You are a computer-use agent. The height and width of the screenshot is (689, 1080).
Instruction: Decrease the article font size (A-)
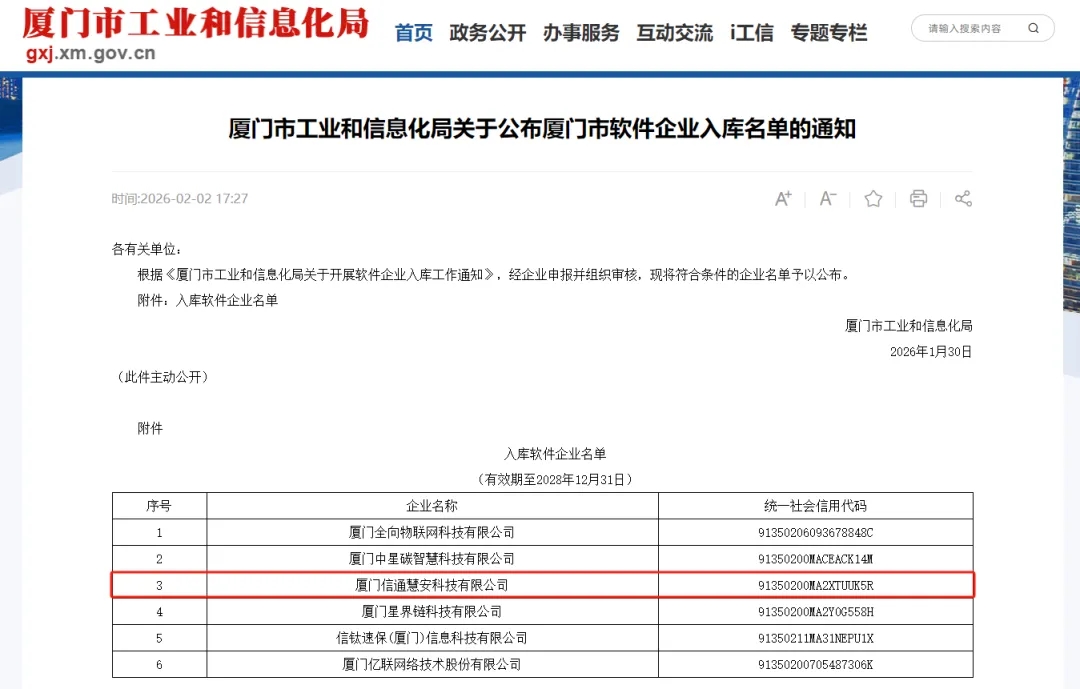[x=828, y=198]
